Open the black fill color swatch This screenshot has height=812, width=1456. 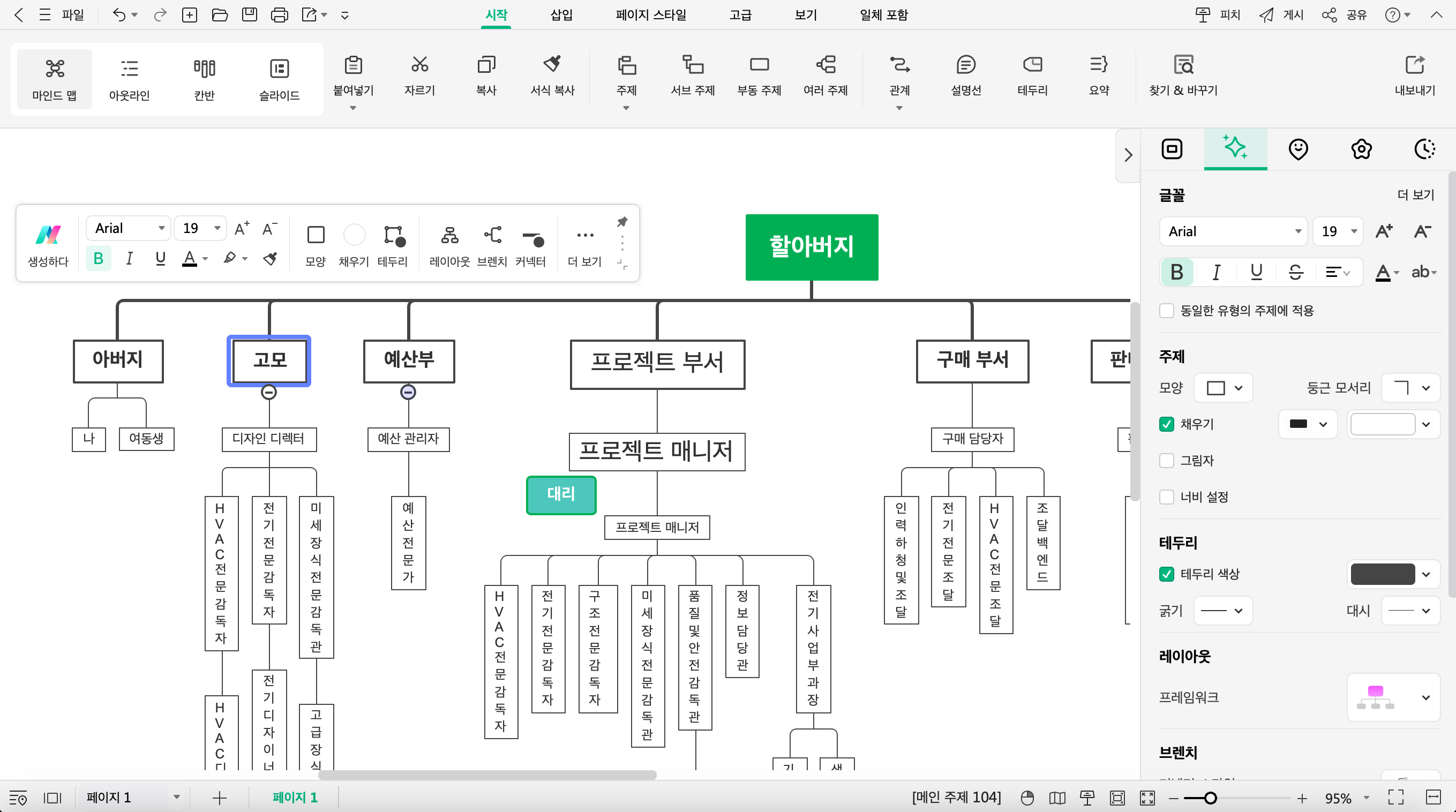pos(1308,424)
